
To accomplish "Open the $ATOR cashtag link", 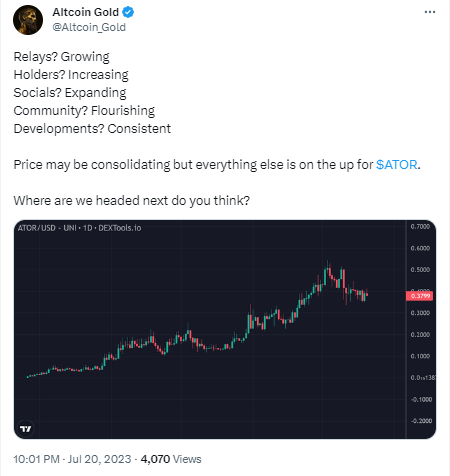I will (396, 165).
